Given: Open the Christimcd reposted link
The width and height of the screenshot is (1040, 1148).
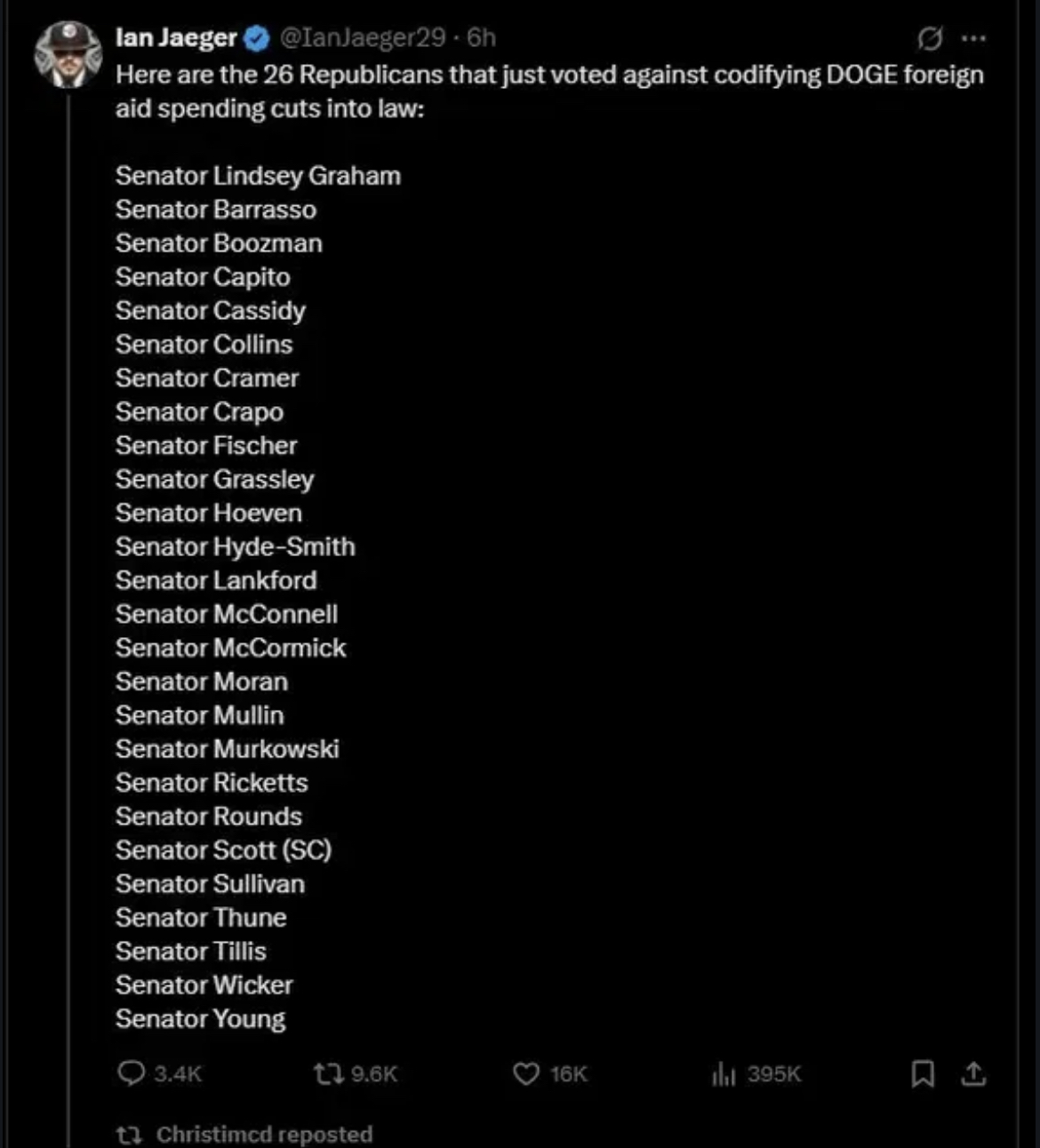Looking at the screenshot, I should 264,1135.
